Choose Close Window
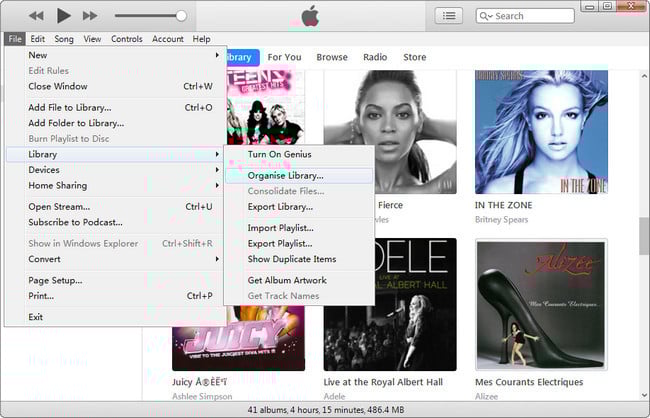The width and height of the screenshot is (650, 418). pyautogui.click(x=115, y=86)
